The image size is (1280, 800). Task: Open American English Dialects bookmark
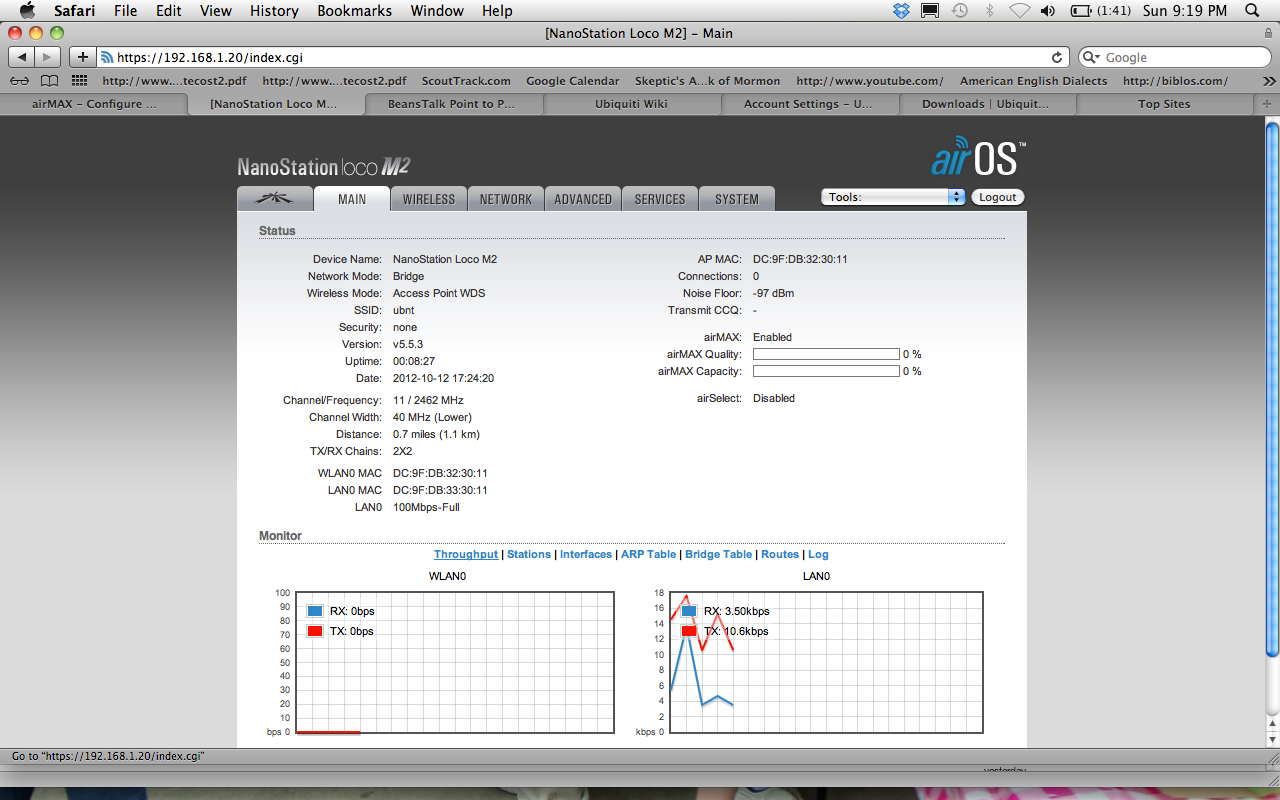[x=1033, y=81]
